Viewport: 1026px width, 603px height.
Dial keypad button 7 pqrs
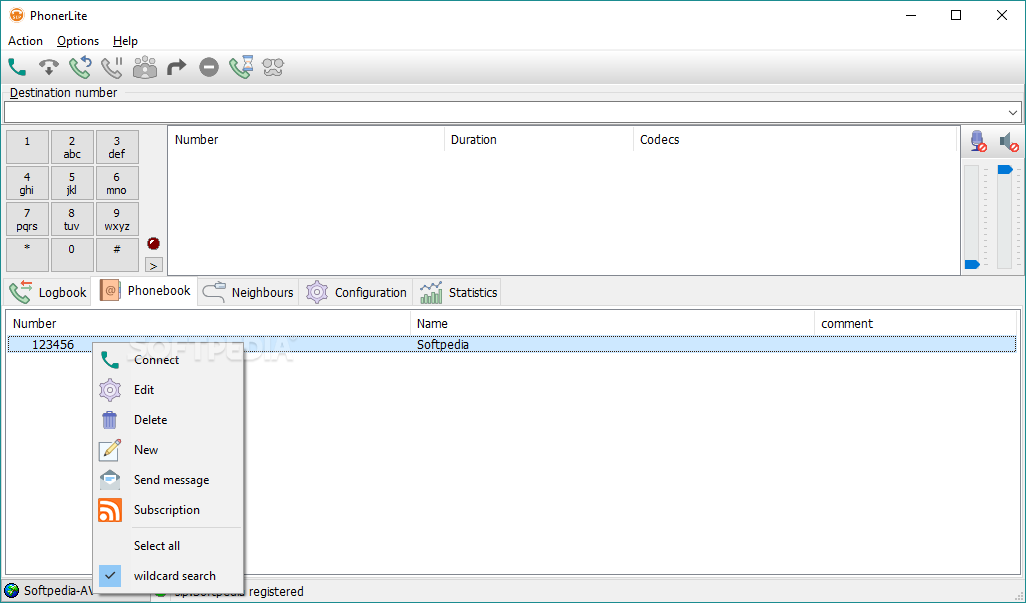click(x=27, y=219)
